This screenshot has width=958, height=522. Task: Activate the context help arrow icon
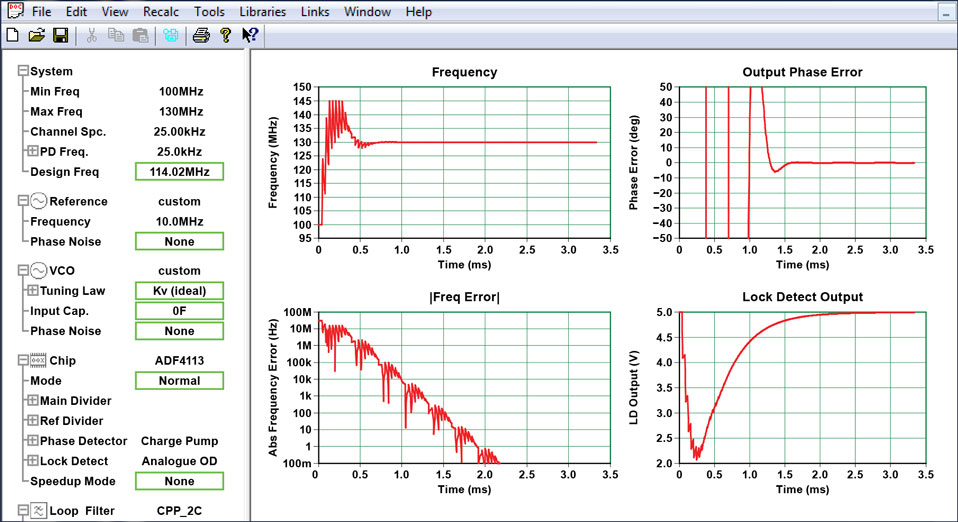[x=250, y=35]
